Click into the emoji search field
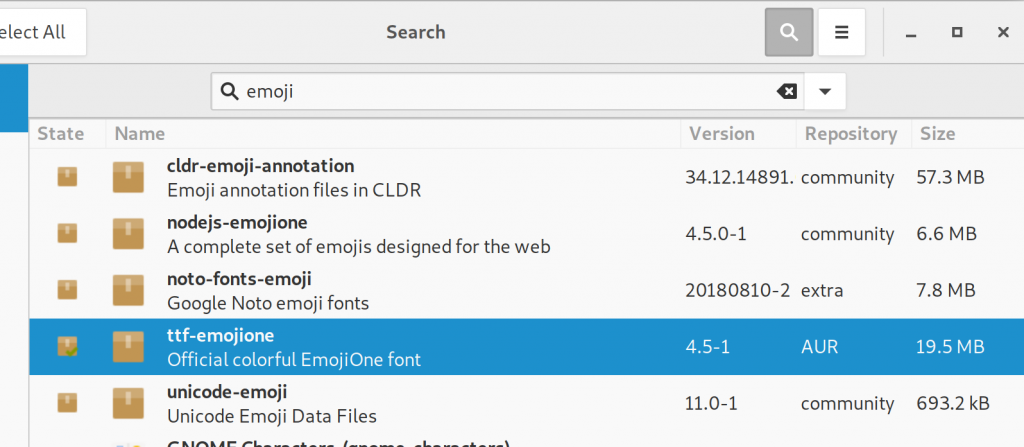Screen dimensions: 1024x447 click(x=507, y=91)
